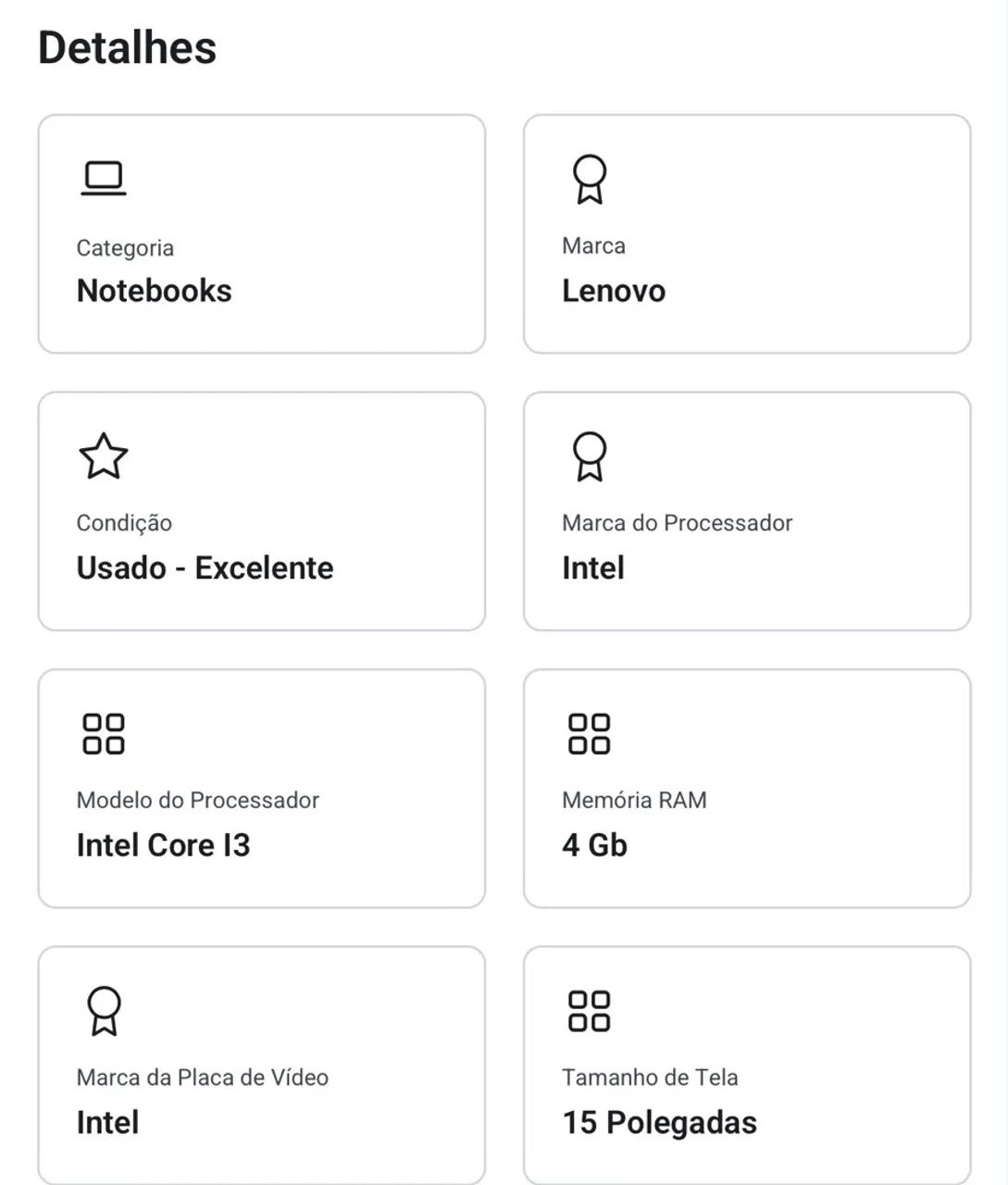Click the laptop icon in Categoria card
This screenshot has height=1185, width=1008.
pyautogui.click(x=103, y=179)
